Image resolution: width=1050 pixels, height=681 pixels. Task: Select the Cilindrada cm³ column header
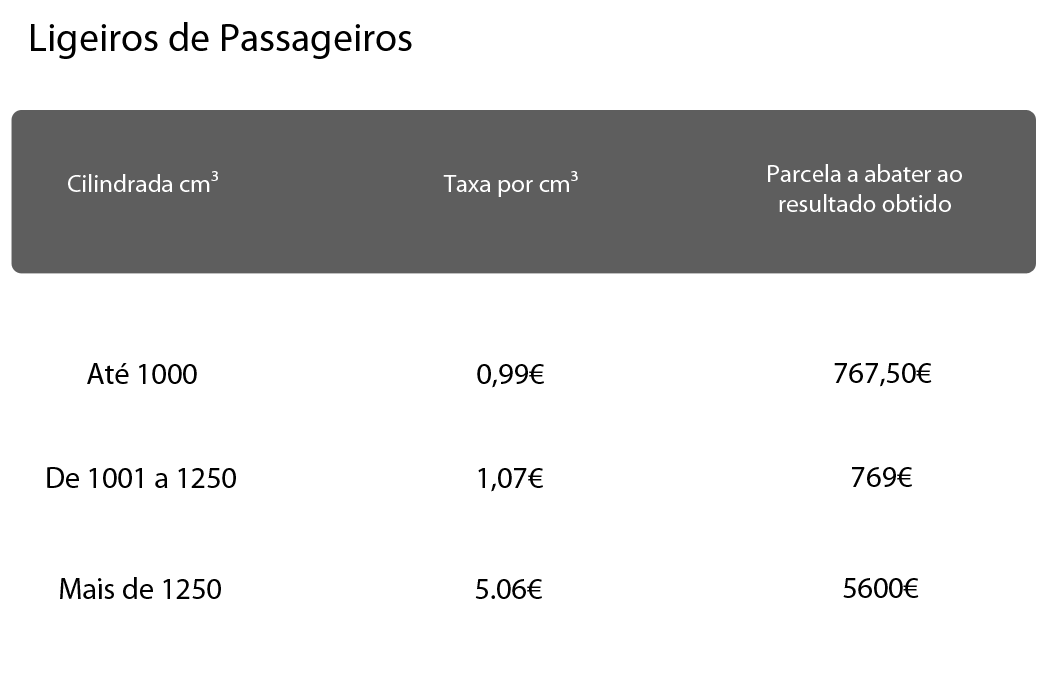click(x=143, y=183)
